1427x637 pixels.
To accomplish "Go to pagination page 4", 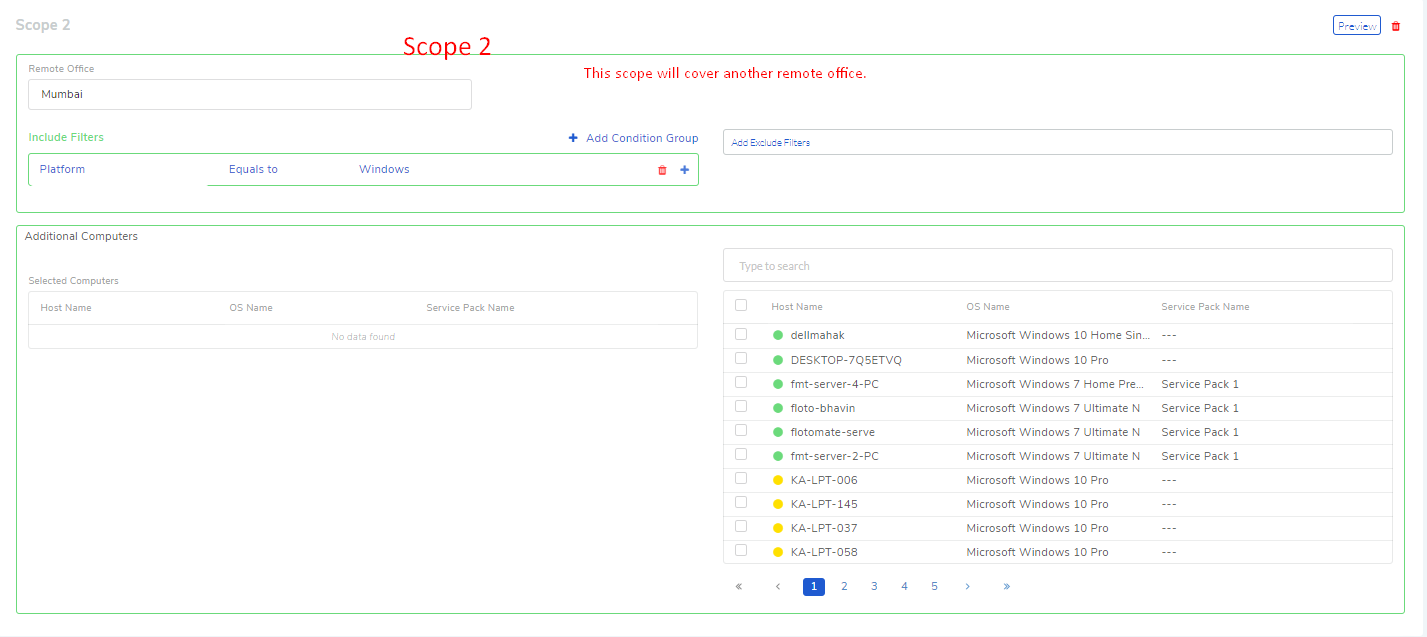I will point(904,587).
